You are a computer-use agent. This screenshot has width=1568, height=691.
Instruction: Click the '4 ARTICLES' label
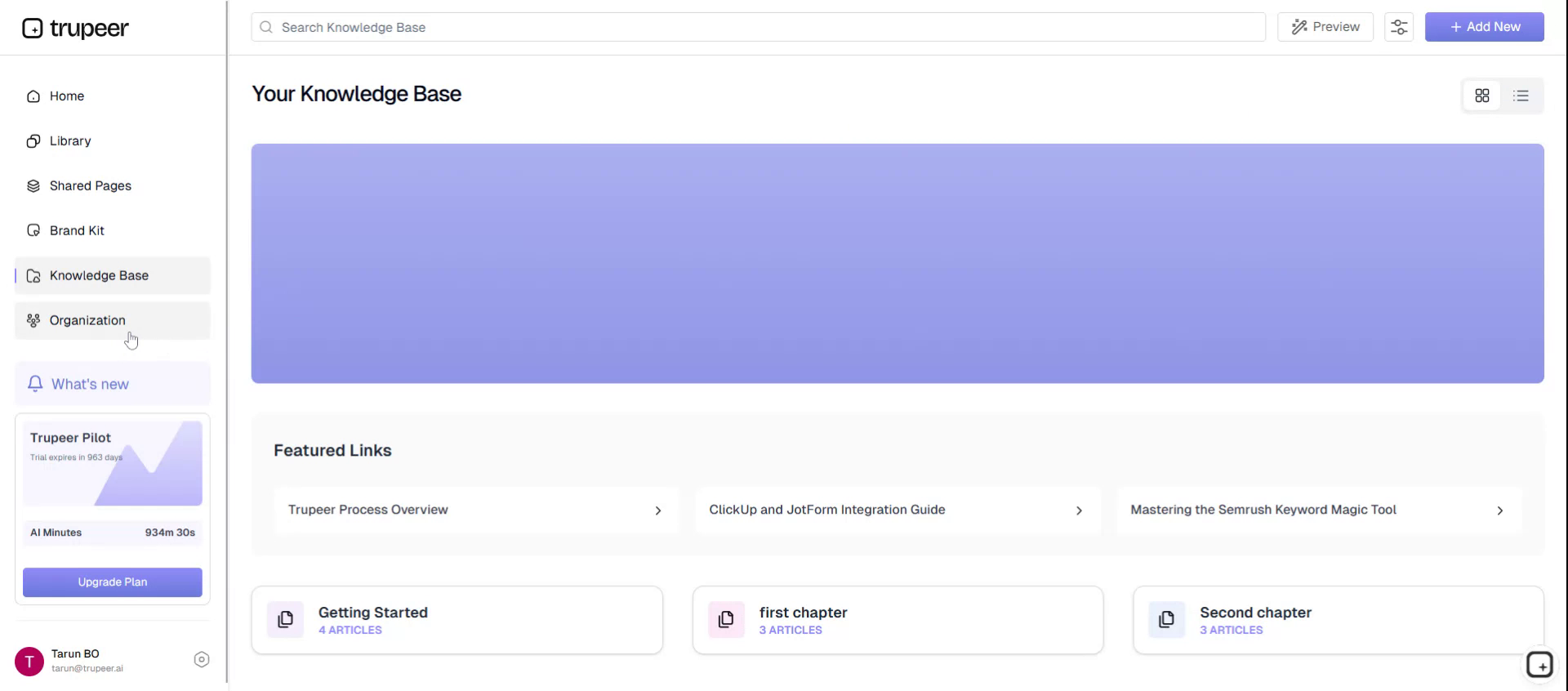click(350, 631)
